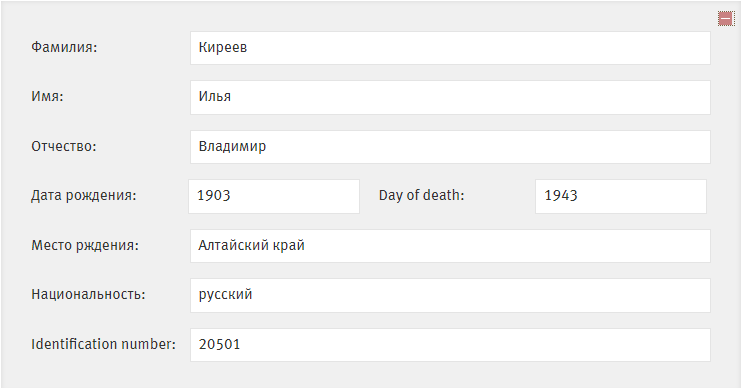The width and height of the screenshot is (742, 388).
Task: Place cursor right after the word Киреев
Action: point(248,47)
